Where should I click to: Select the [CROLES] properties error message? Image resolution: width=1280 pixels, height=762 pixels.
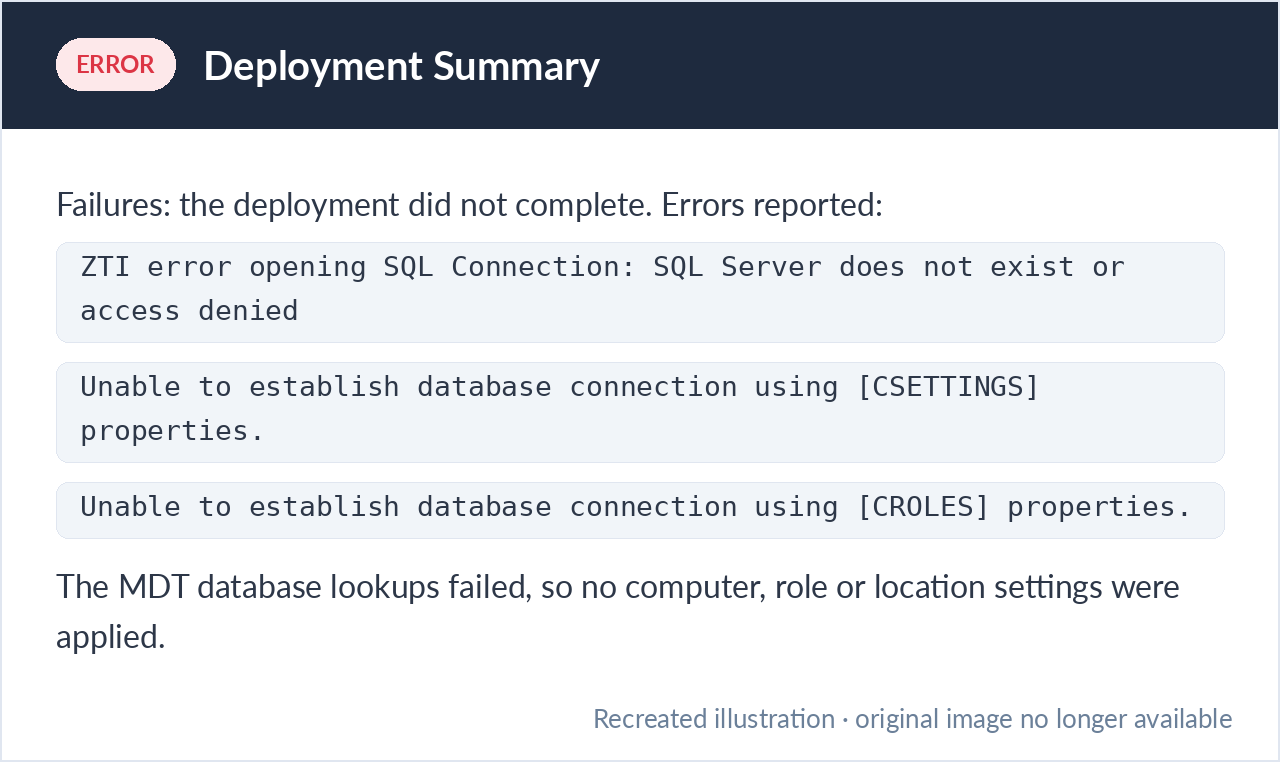coord(640,510)
